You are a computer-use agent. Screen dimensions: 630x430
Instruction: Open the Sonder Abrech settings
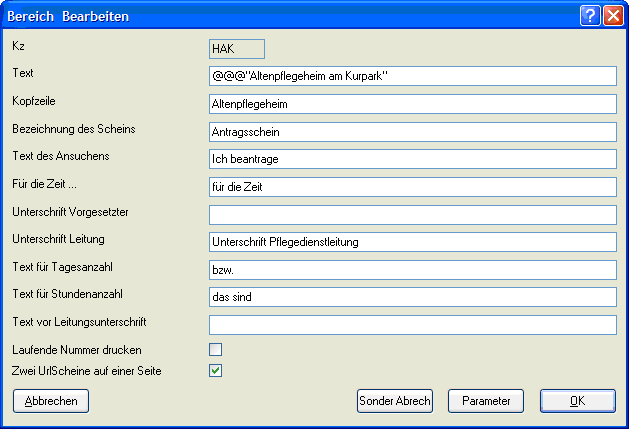tap(395, 401)
